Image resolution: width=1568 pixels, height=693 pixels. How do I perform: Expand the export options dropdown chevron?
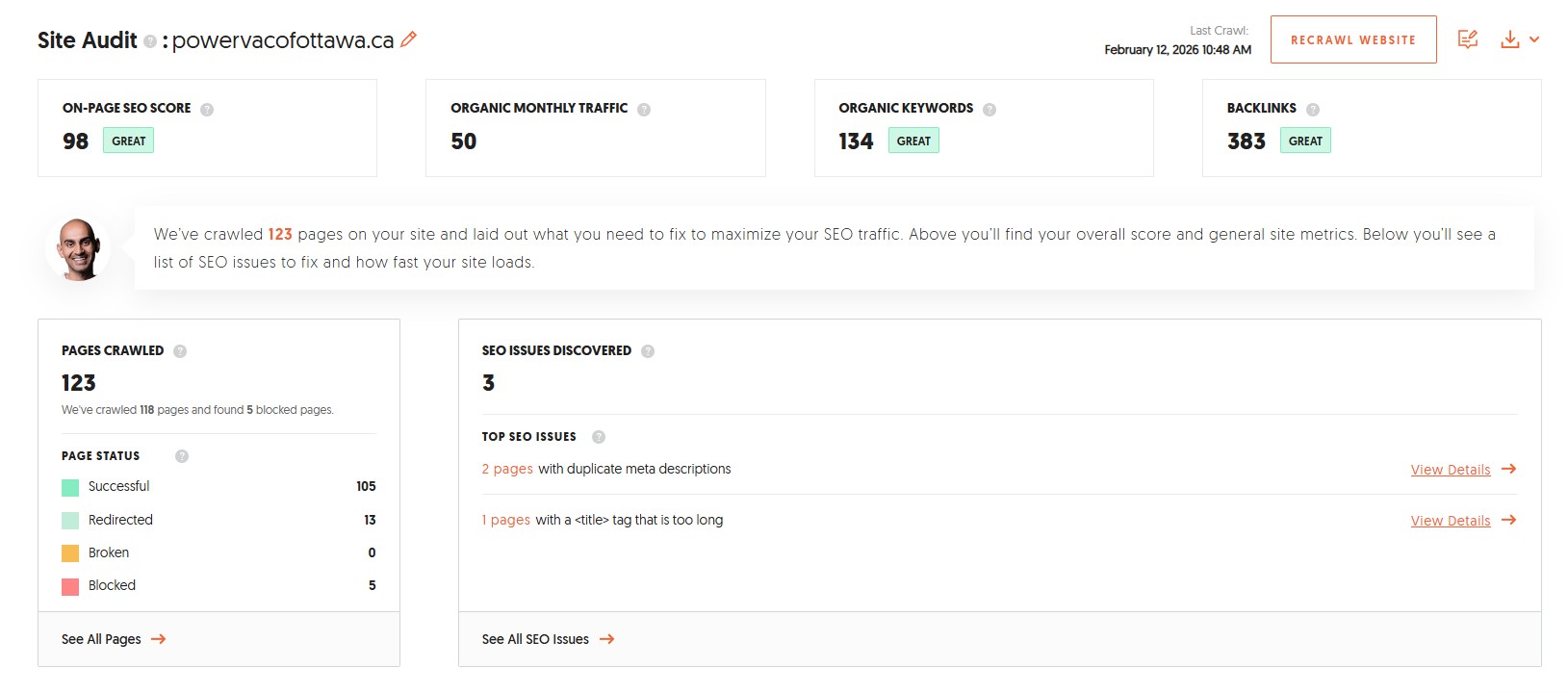coord(1534,39)
